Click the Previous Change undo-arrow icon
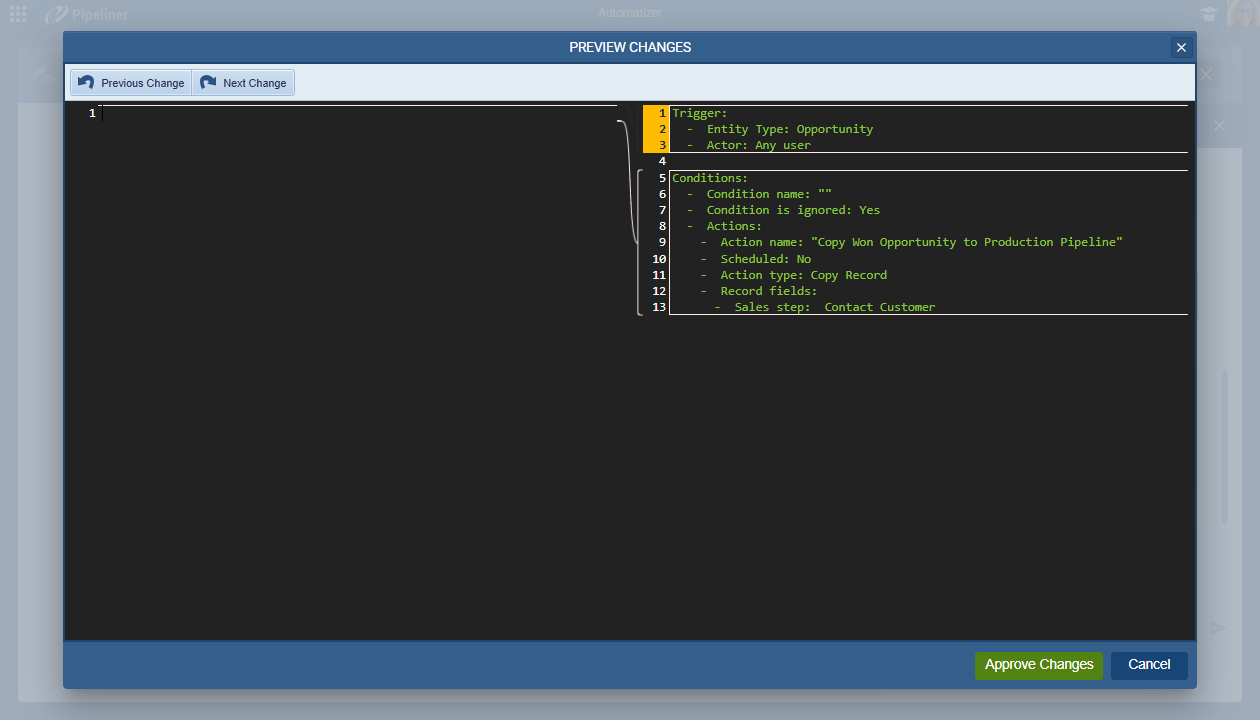This screenshot has height=720, width=1260. pyautogui.click(x=86, y=83)
